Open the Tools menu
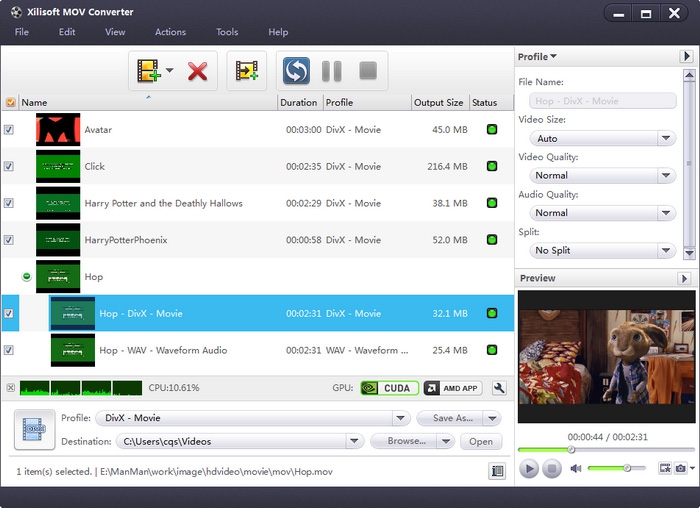The height and width of the screenshot is (508, 700). coord(227,32)
